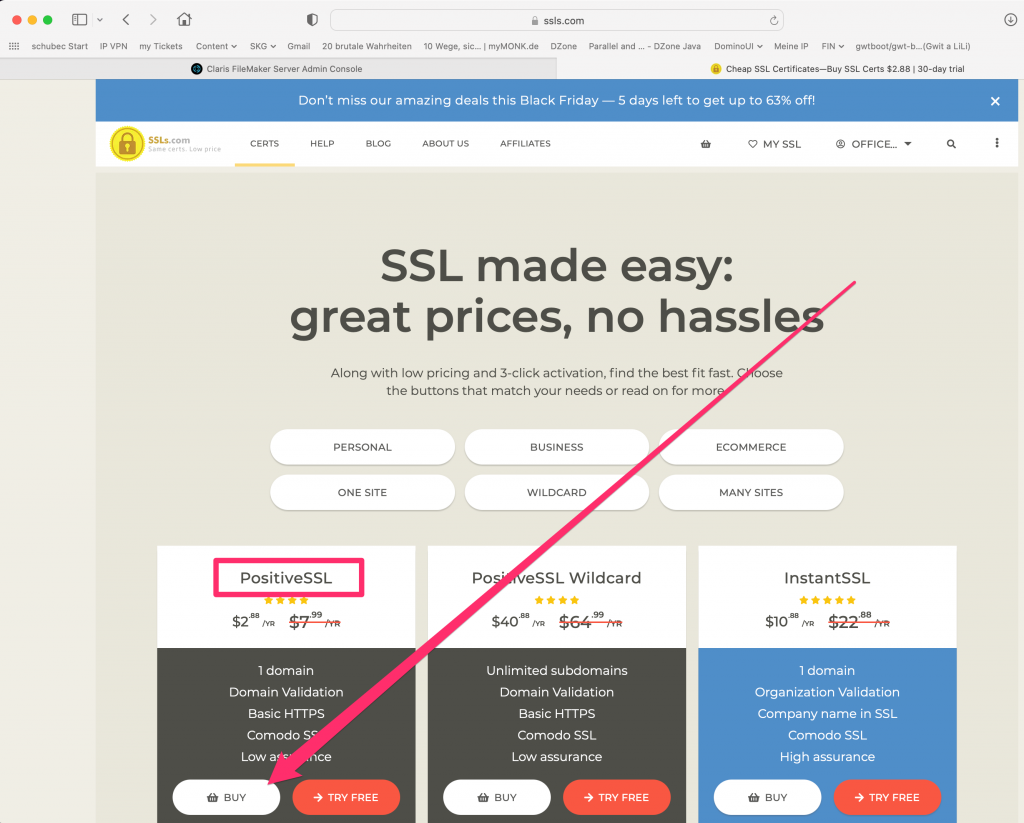Expand the Content bookmarks folder
This screenshot has width=1024, height=823.
tap(216, 46)
